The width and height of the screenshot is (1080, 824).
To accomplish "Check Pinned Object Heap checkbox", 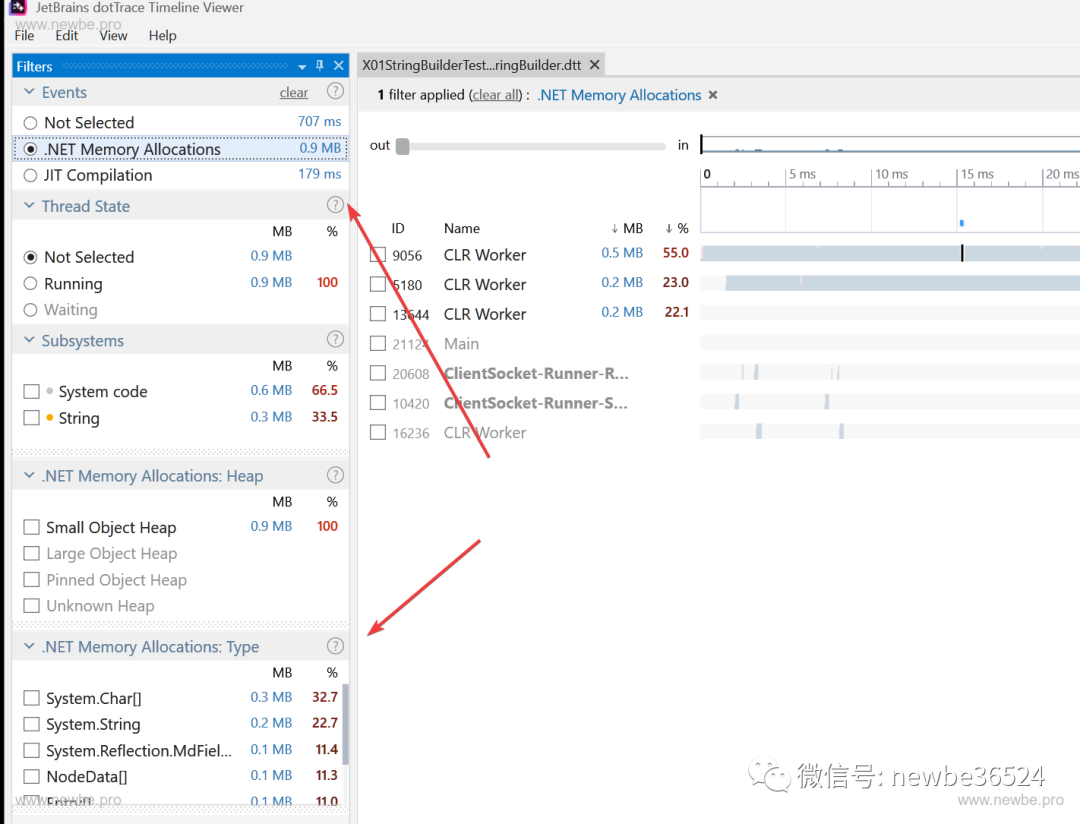I will (31, 579).
